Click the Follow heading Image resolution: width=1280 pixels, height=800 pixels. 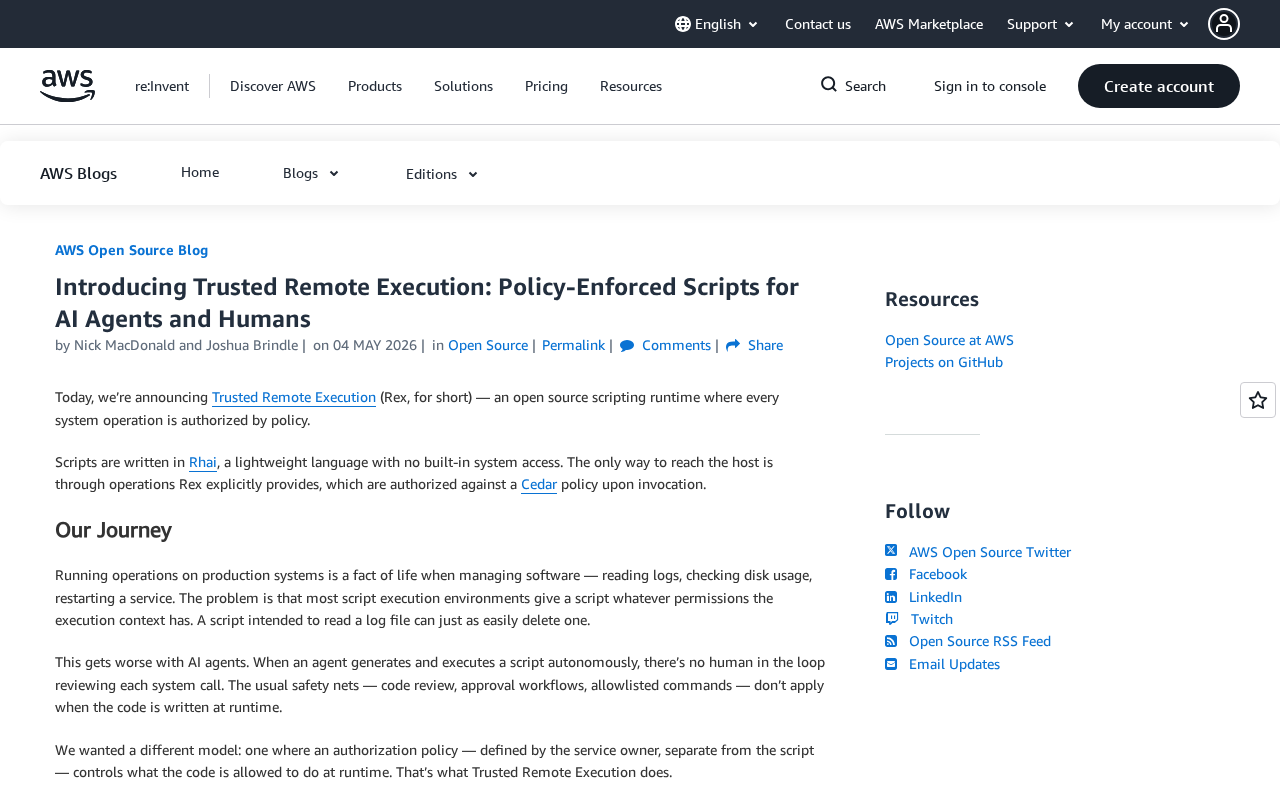click(x=917, y=511)
